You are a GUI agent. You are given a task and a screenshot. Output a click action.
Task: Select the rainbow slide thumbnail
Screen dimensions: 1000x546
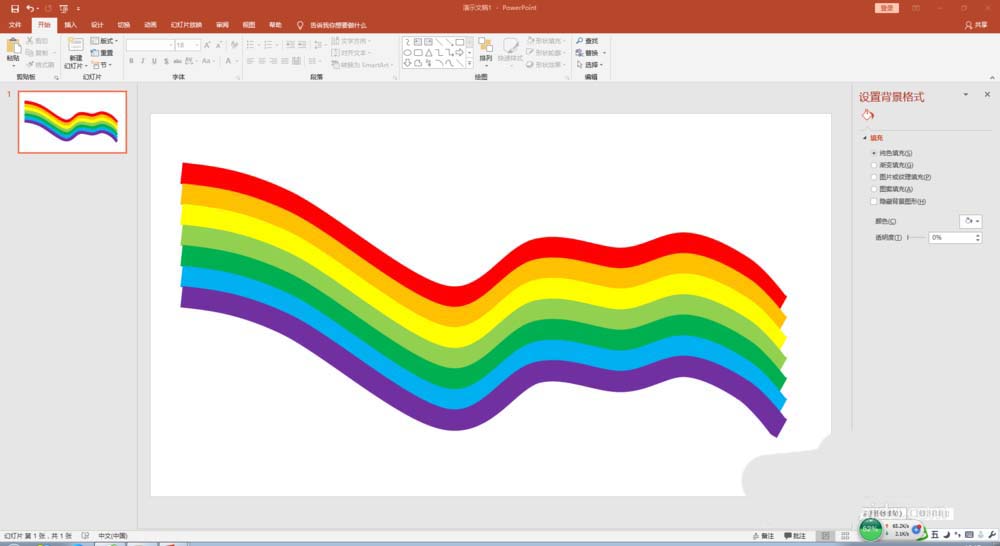(x=72, y=122)
